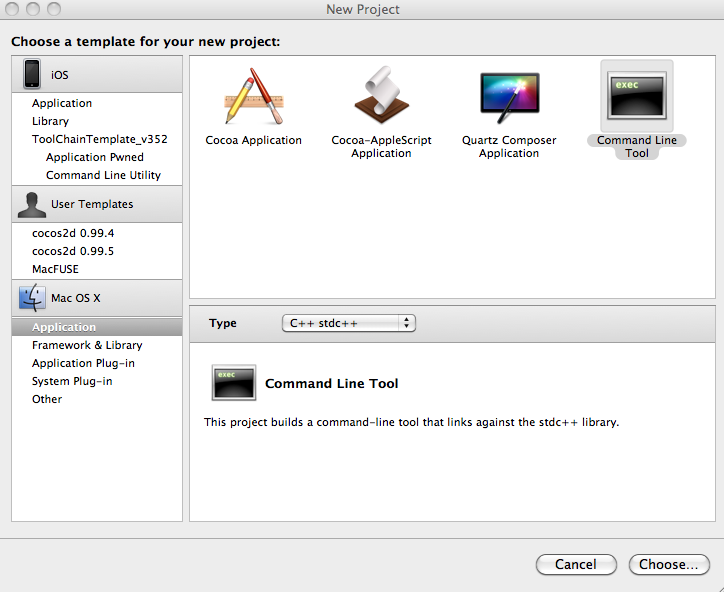
Task: Select Command Line Utility category
Action: click(x=103, y=175)
